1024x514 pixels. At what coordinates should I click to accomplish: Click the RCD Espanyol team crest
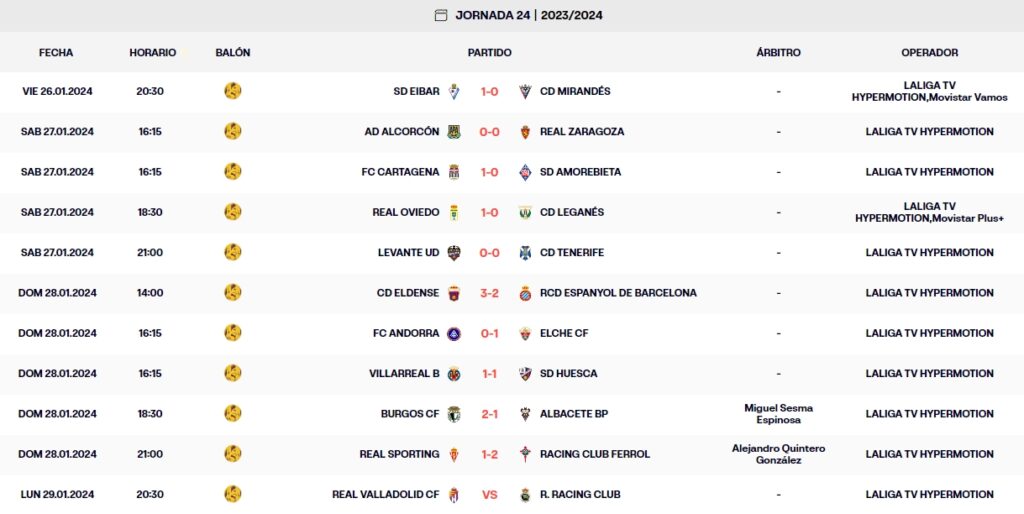click(525, 293)
